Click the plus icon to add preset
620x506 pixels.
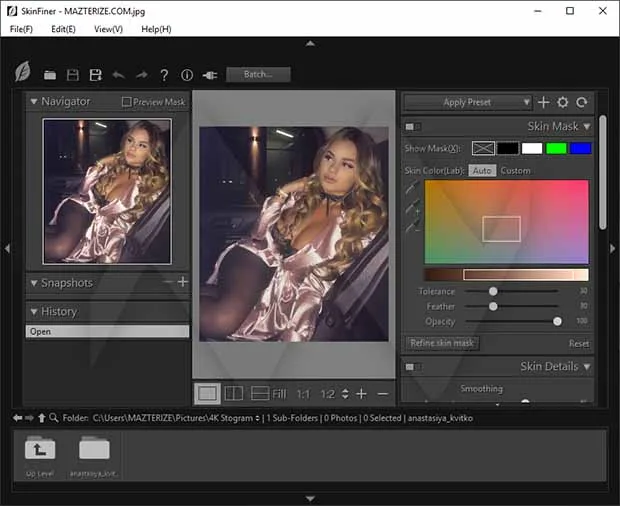[x=543, y=102]
